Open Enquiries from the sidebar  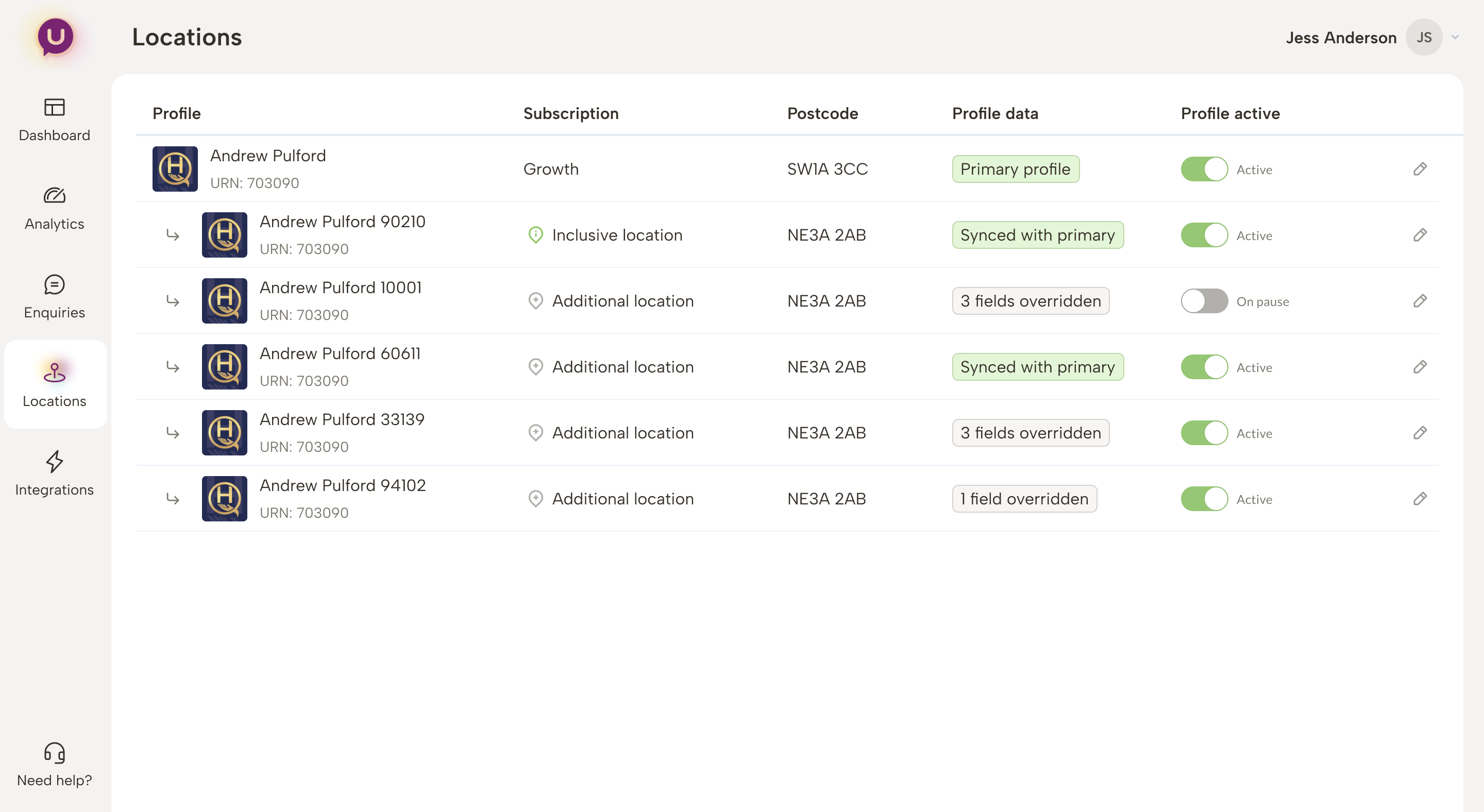54,297
